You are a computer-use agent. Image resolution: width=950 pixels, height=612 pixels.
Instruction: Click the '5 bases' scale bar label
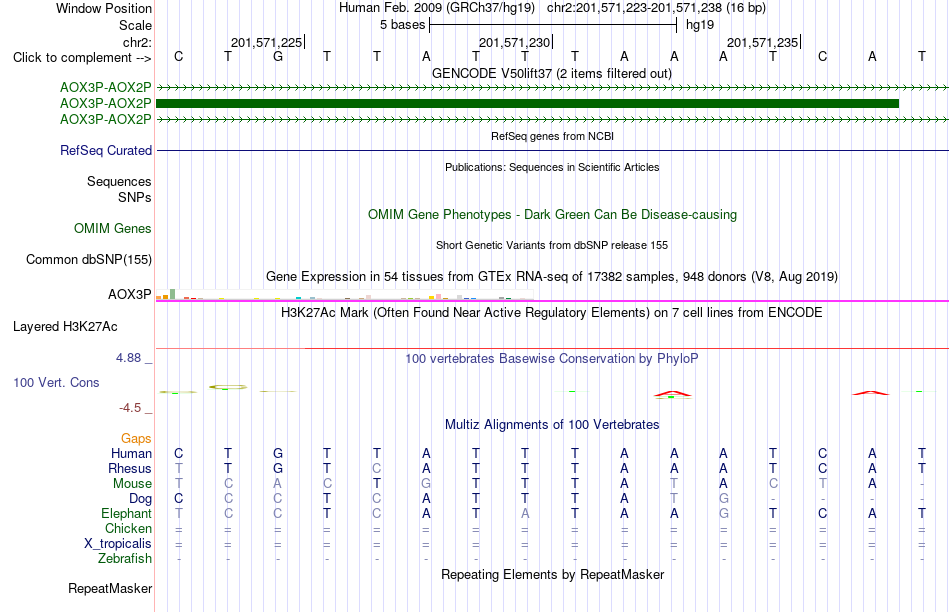pos(402,25)
